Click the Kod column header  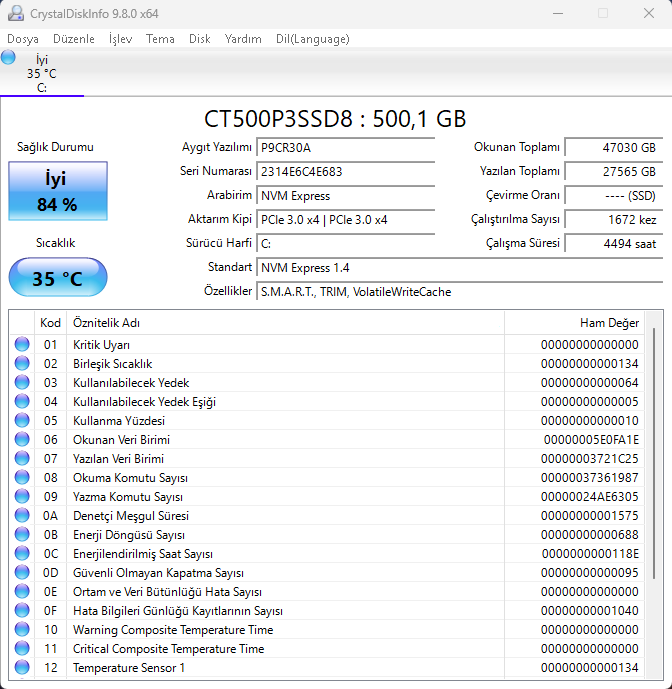(50, 323)
